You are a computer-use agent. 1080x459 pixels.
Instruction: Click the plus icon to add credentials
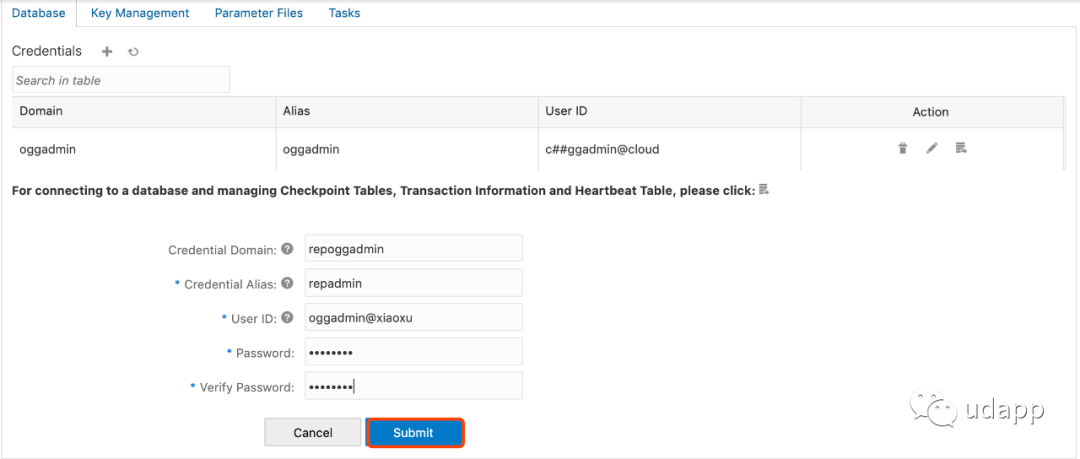107,51
